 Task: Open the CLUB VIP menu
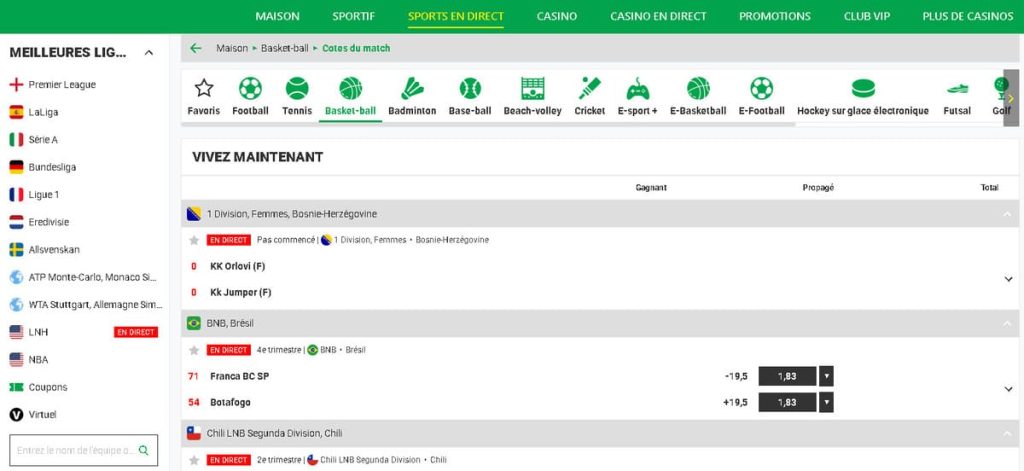867,16
